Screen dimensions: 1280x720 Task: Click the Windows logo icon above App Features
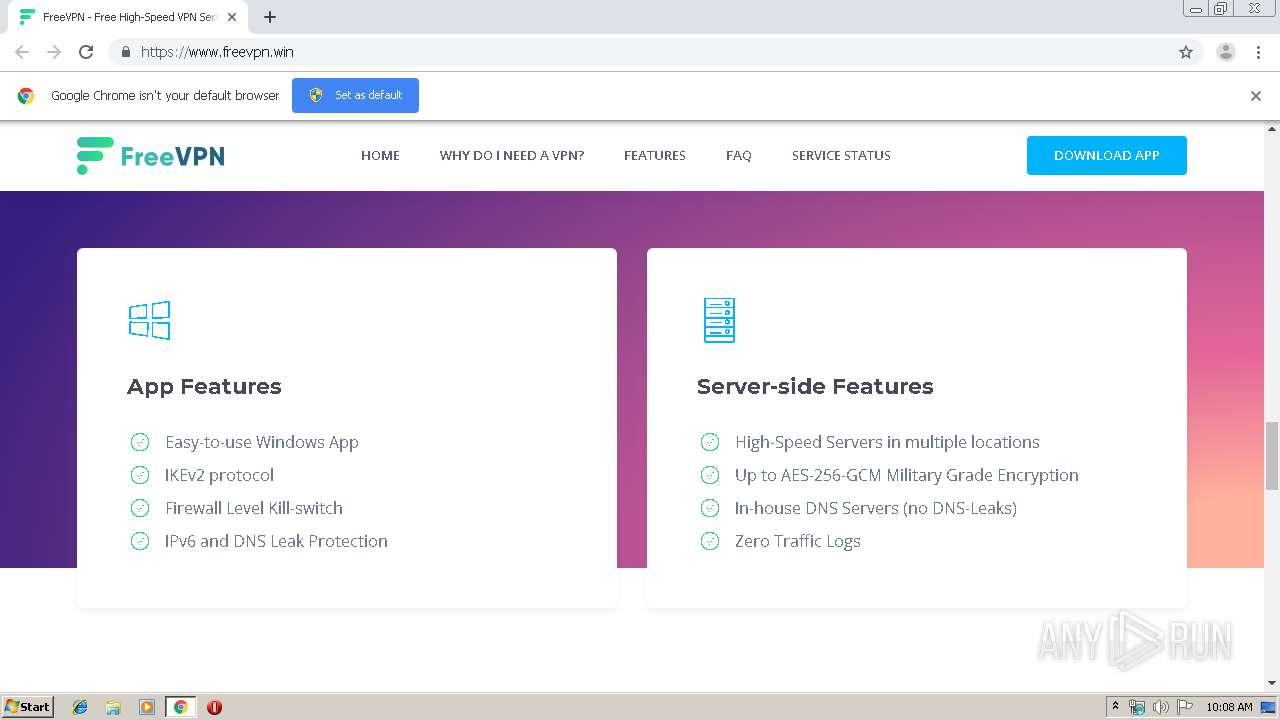[149, 320]
